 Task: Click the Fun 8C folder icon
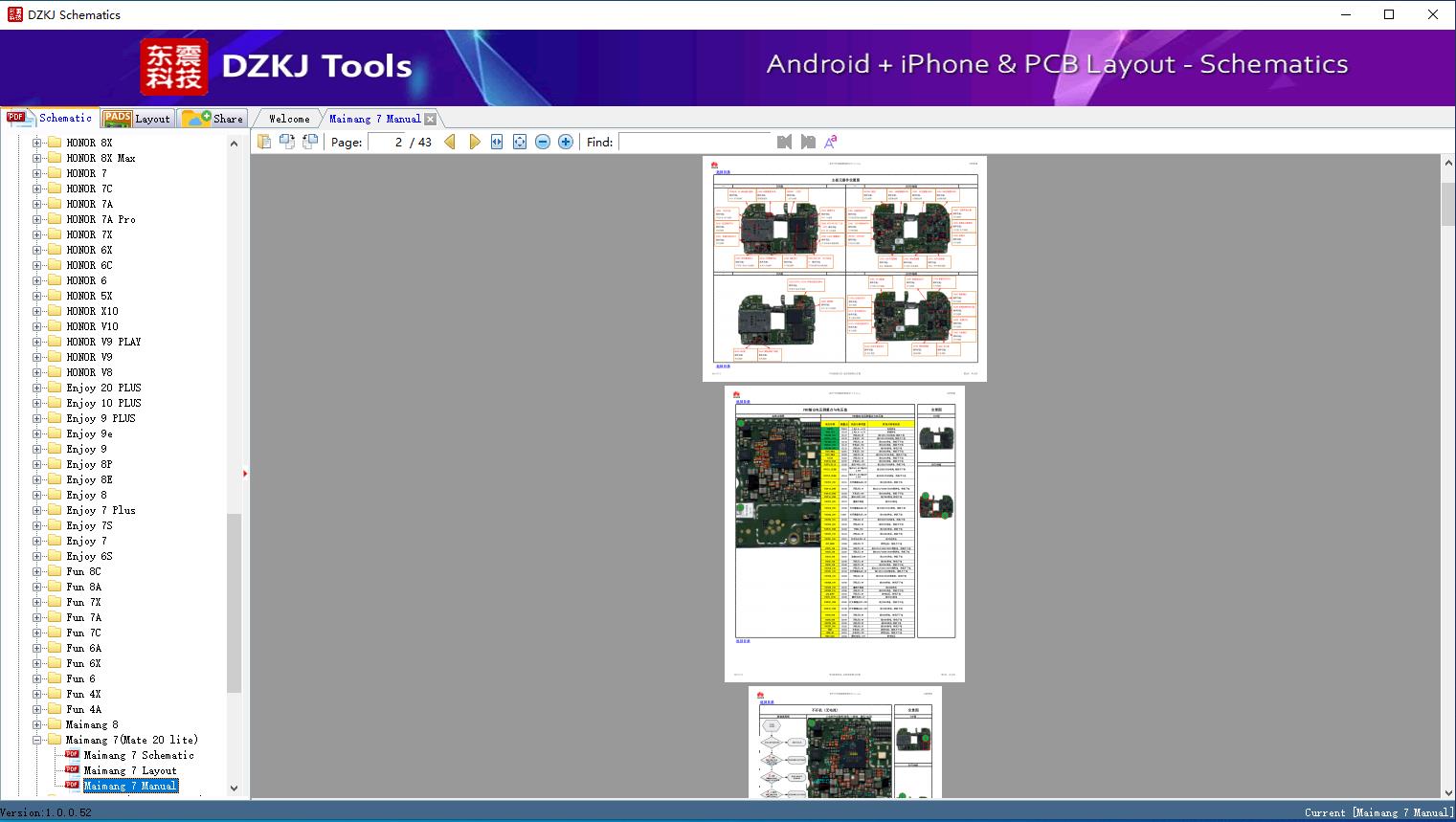55,571
